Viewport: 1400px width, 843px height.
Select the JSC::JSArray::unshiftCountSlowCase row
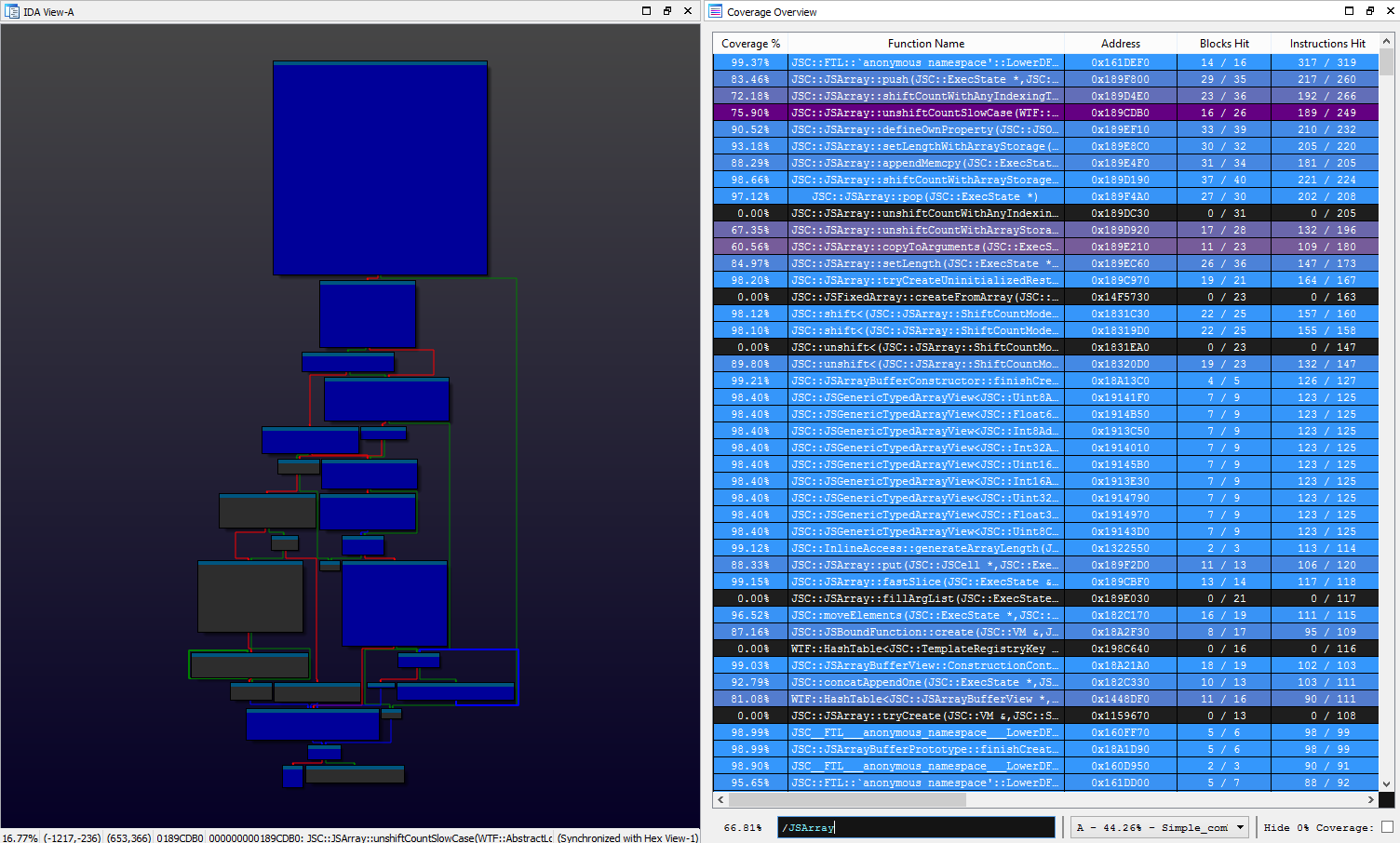[x=1045, y=113]
